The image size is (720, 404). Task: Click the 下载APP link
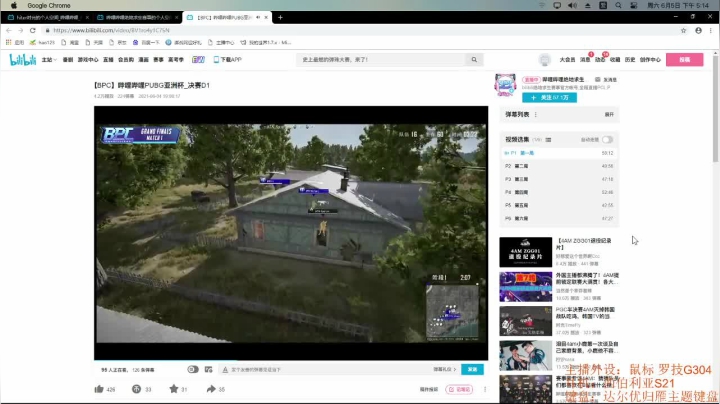click(227, 60)
